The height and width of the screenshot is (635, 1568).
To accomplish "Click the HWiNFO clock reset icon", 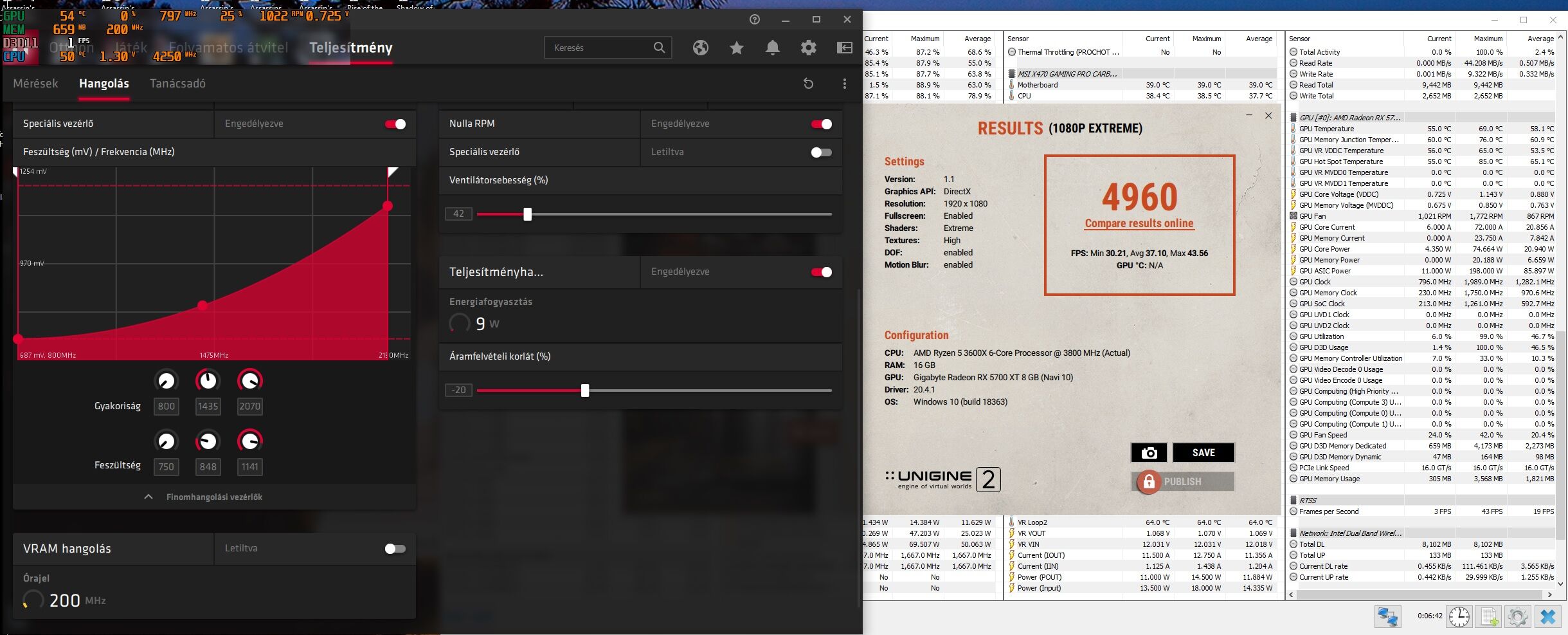I will [x=1459, y=616].
